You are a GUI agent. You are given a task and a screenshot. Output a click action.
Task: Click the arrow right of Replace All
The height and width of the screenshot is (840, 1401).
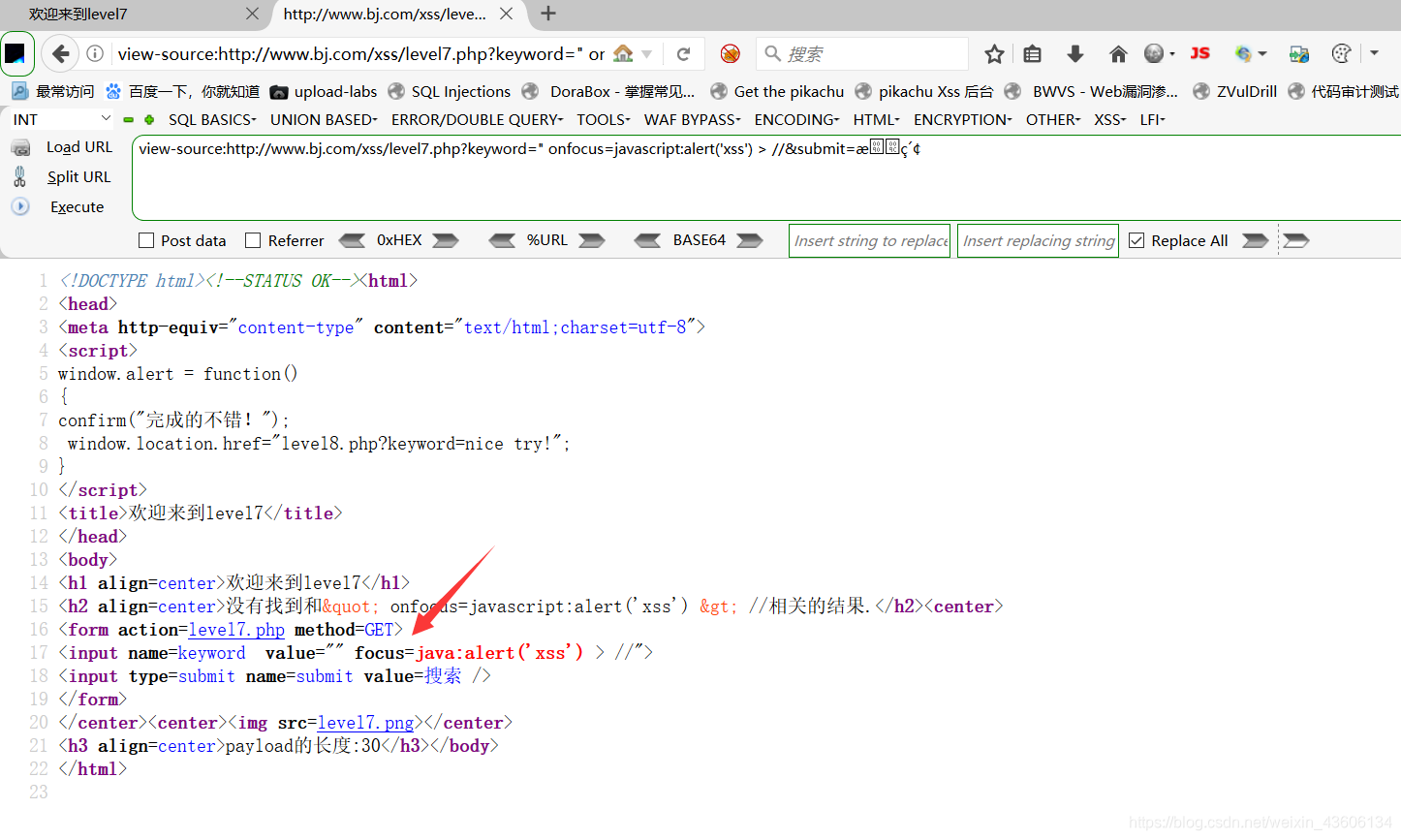pos(1256,240)
